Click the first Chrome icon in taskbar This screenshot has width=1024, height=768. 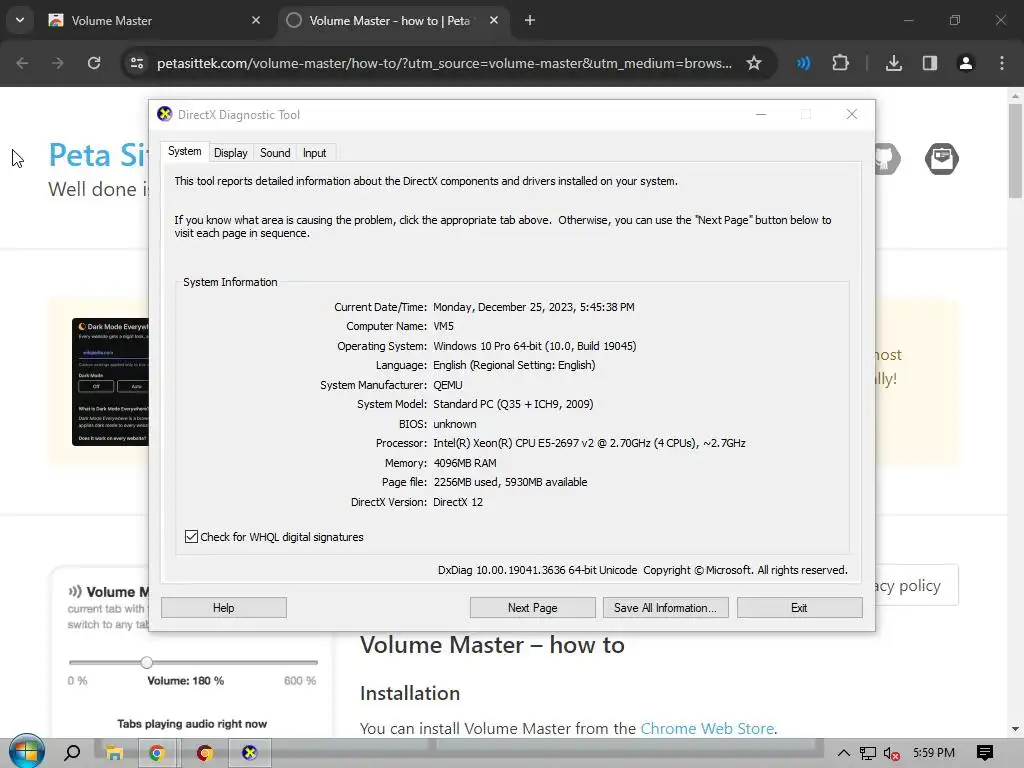pos(157,753)
